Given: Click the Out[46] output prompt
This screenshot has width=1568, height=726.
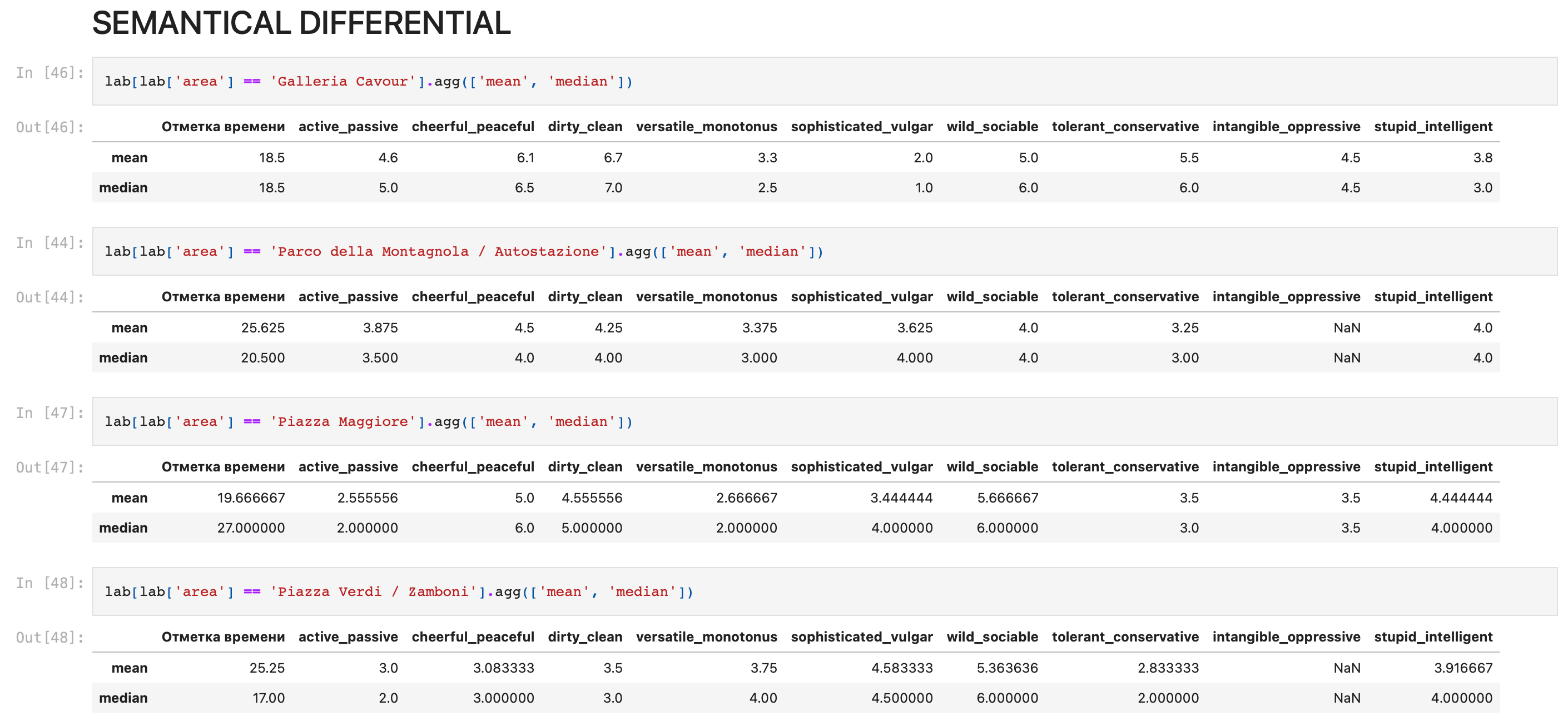Looking at the screenshot, I should [x=50, y=127].
